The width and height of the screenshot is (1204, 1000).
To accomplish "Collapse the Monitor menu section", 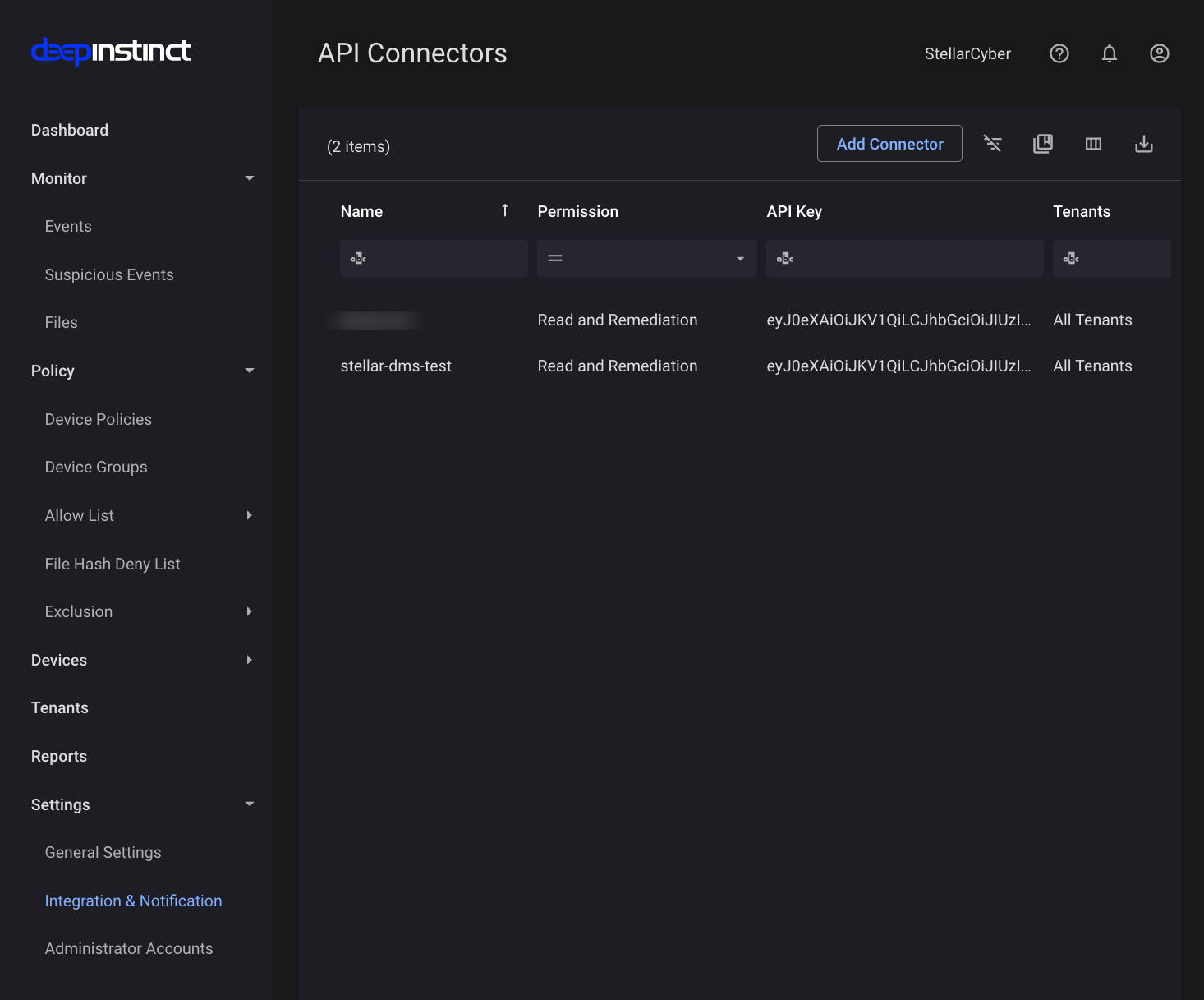I will (250, 178).
